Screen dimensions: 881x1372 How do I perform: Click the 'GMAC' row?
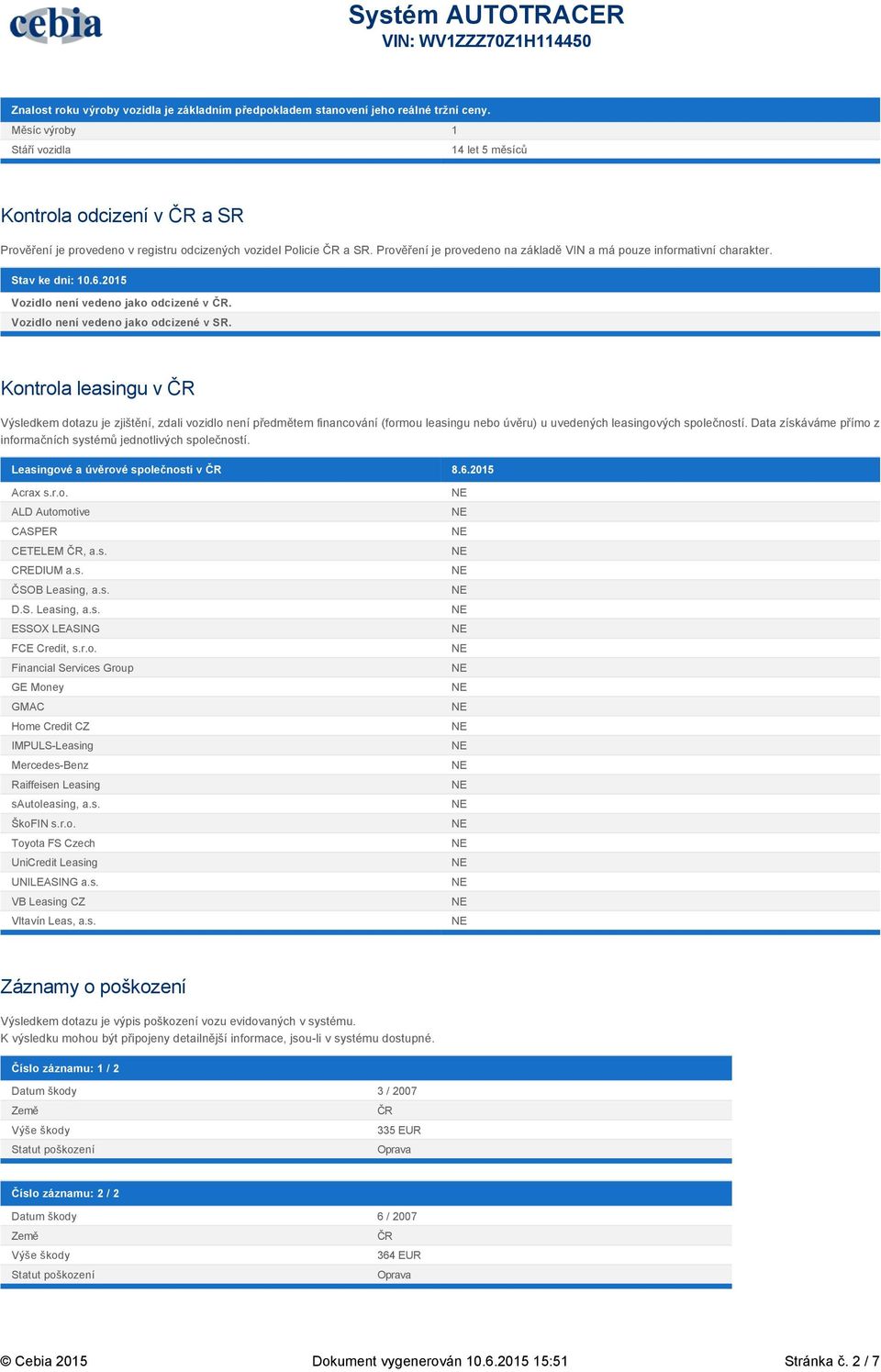coord(440,707)
